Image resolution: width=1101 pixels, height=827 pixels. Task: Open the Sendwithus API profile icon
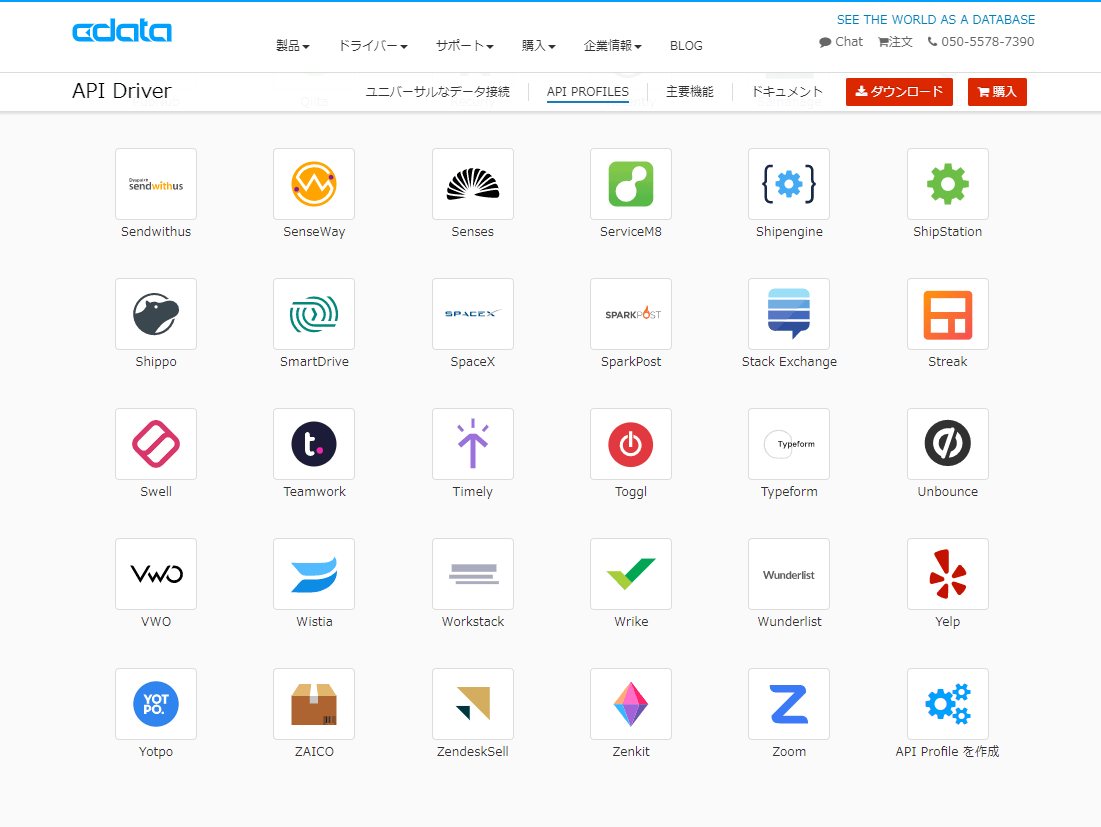click(156, 184)
